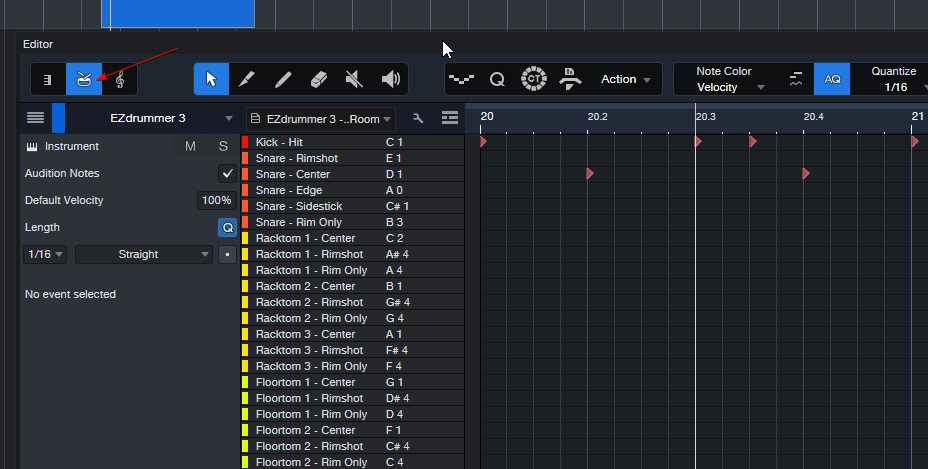Screen dimensions: 928x469
Task: Click the Kick - Hit red color swatch
Action: pyautogui.click(x=245, y=142)
